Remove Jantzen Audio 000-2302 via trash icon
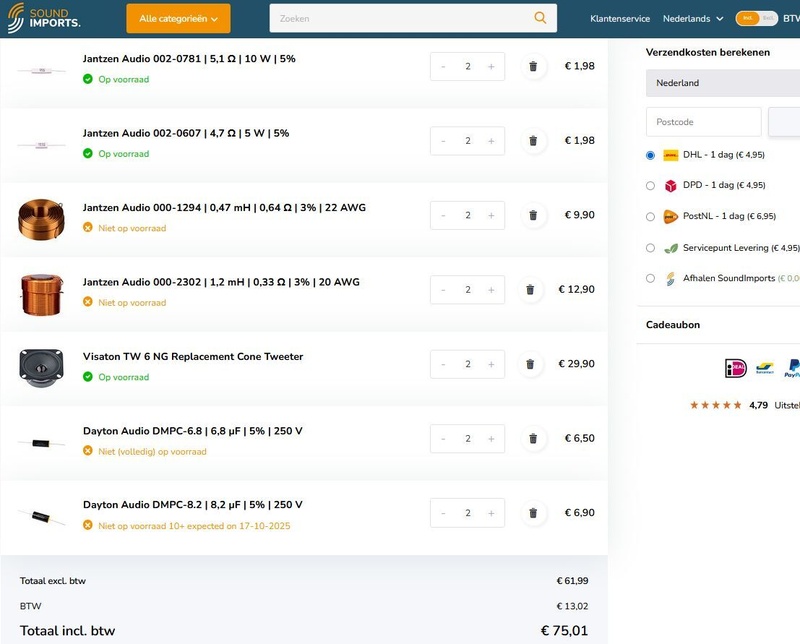 tap(530, 290)
